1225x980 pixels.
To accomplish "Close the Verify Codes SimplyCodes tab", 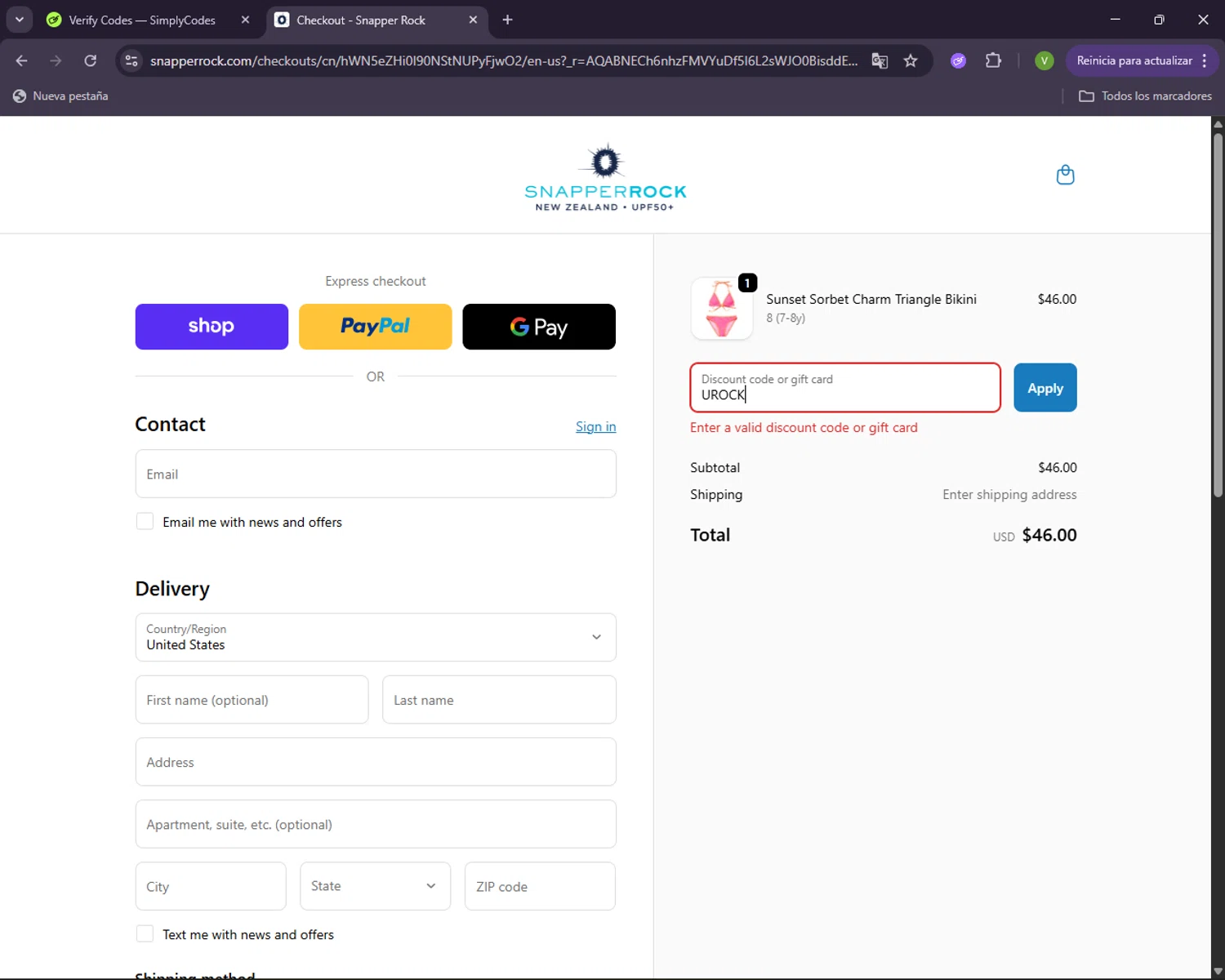I will click(245, 20).
